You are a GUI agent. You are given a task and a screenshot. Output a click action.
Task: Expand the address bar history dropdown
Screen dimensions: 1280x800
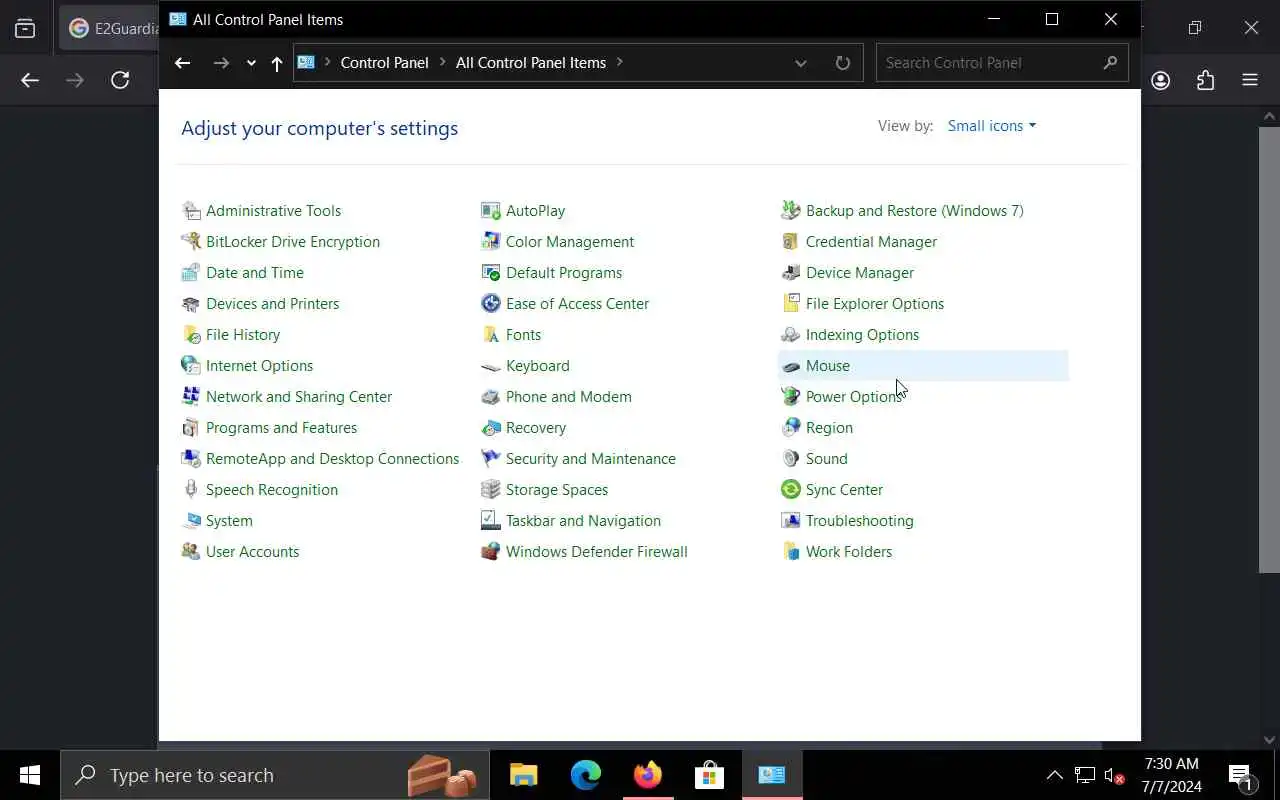tap(801, 63)
